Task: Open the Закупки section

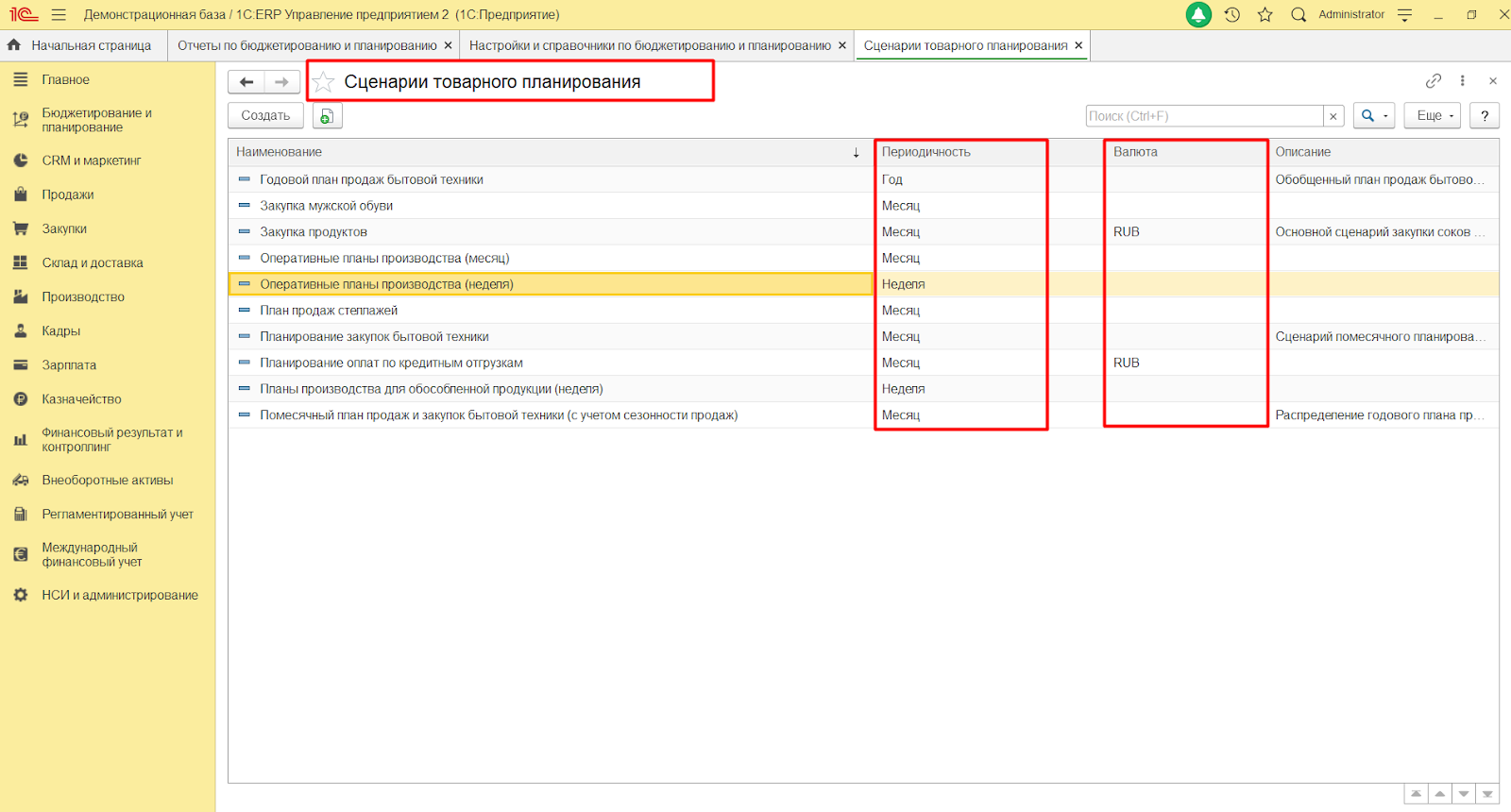Action: click(x=64, y=228)
